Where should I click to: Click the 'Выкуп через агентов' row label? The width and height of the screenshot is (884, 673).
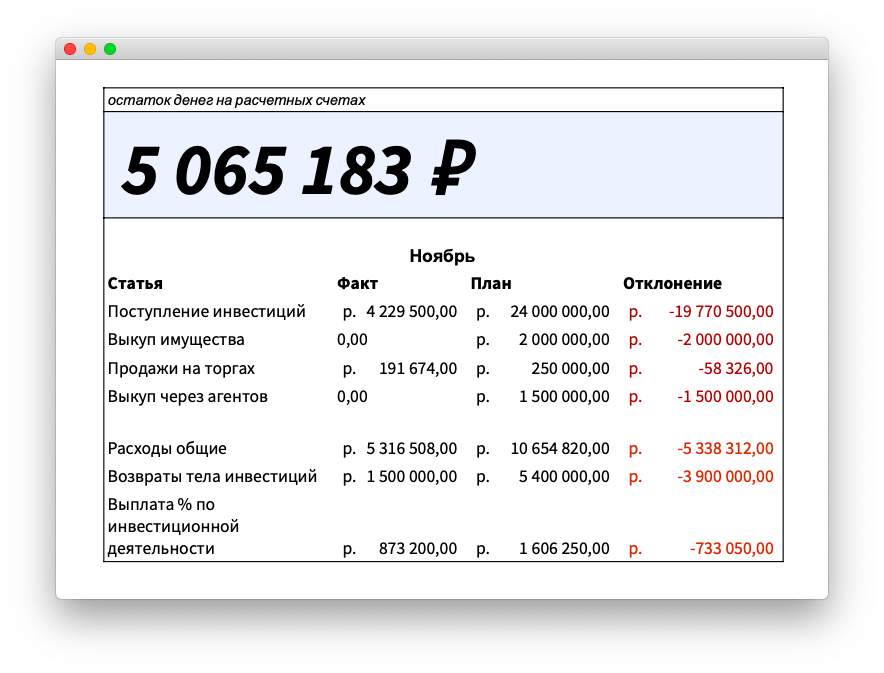tap(188, 396)
